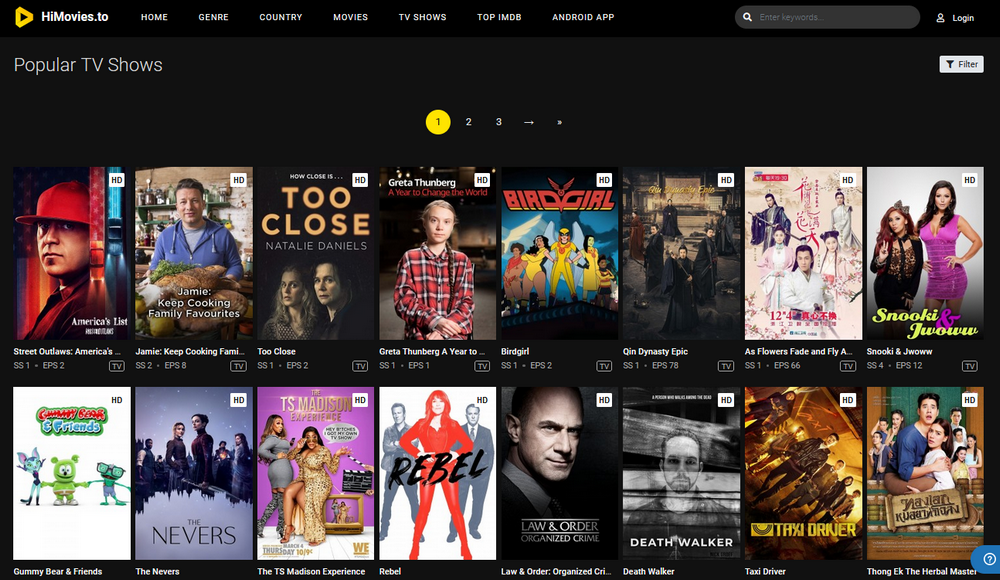Click the Login link
The image size is (1000, 580).
(x=963, y=18)
